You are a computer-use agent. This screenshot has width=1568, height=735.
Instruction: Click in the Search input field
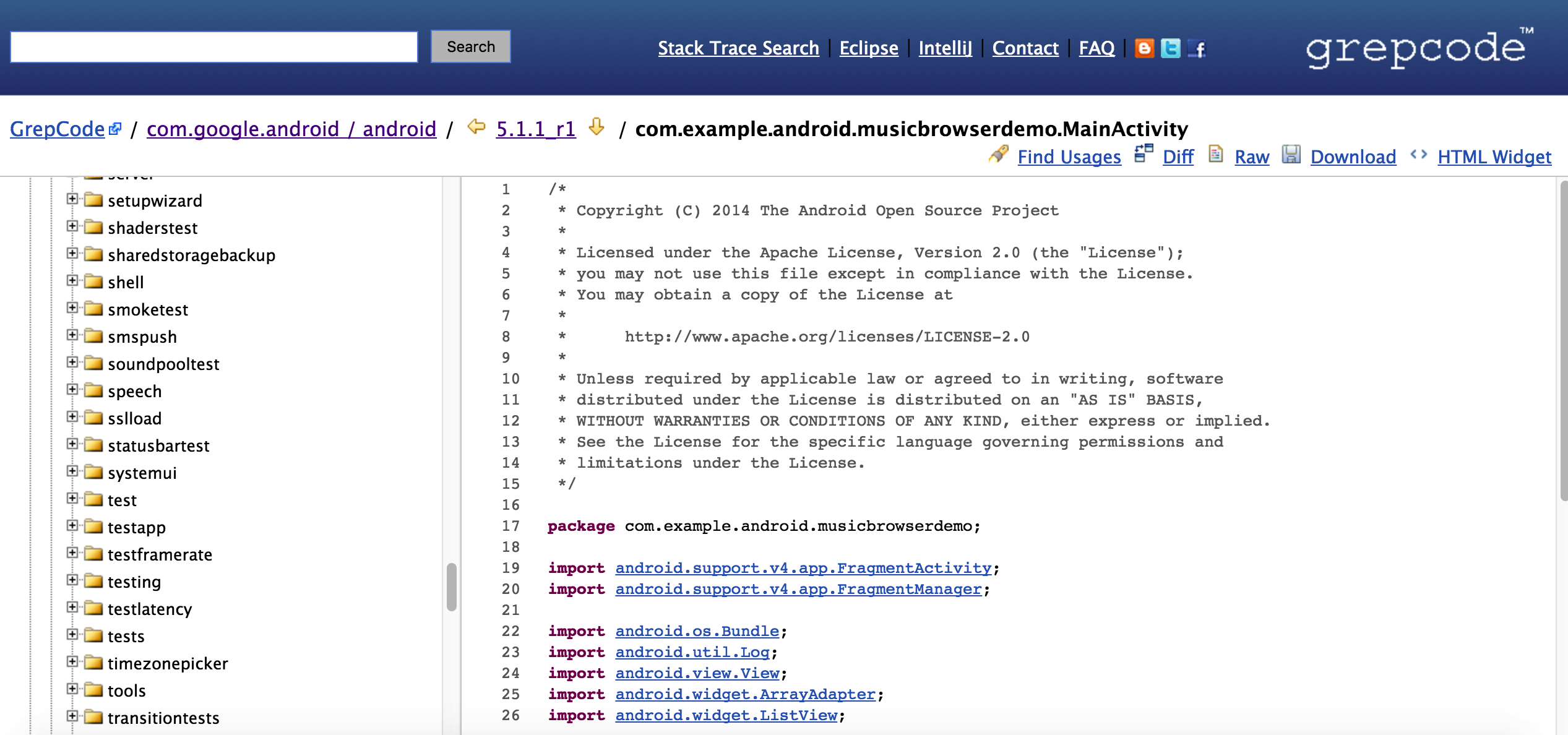214,47
